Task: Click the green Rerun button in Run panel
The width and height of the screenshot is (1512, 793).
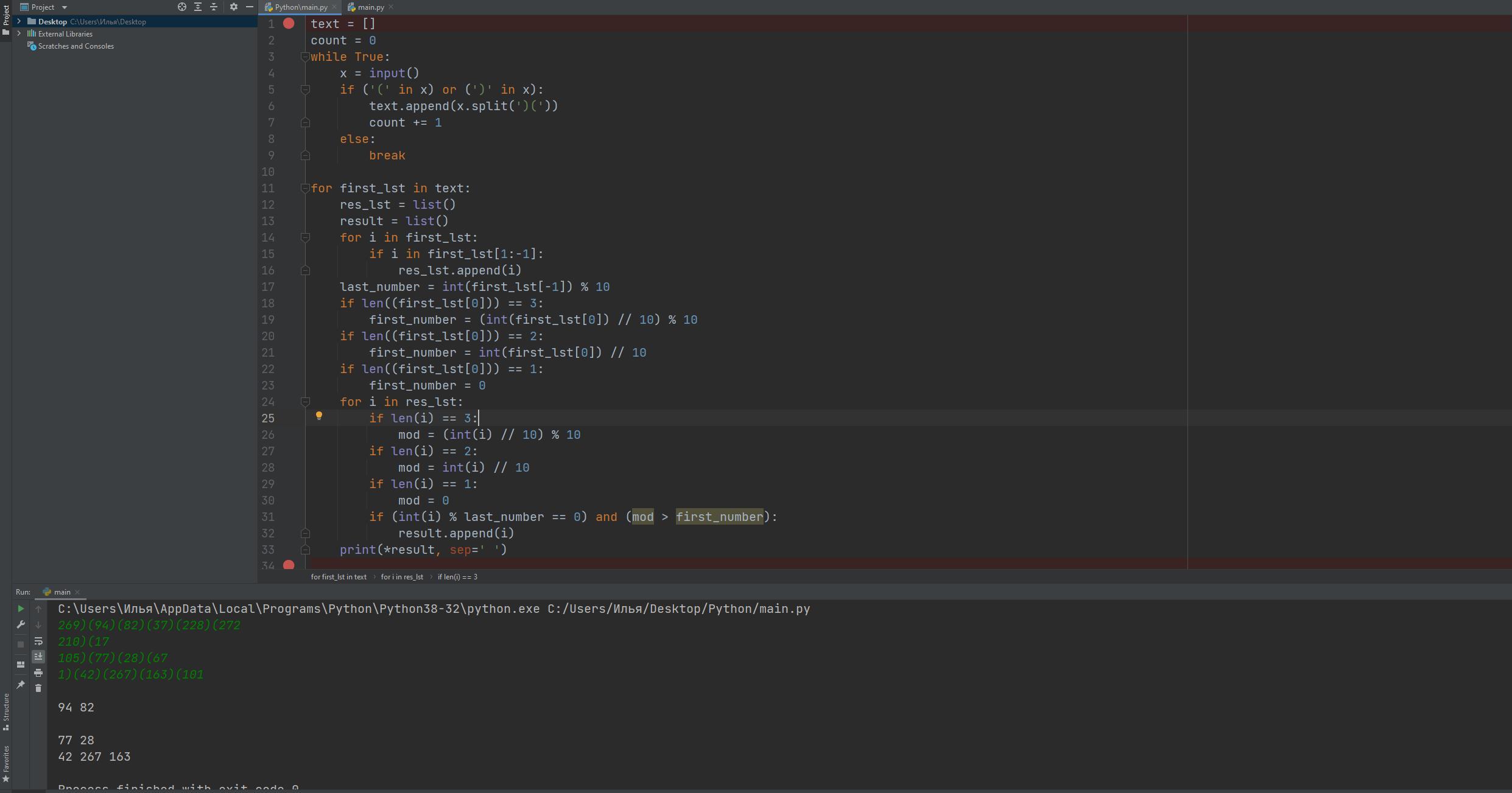Action: click(x=21, y=609)
